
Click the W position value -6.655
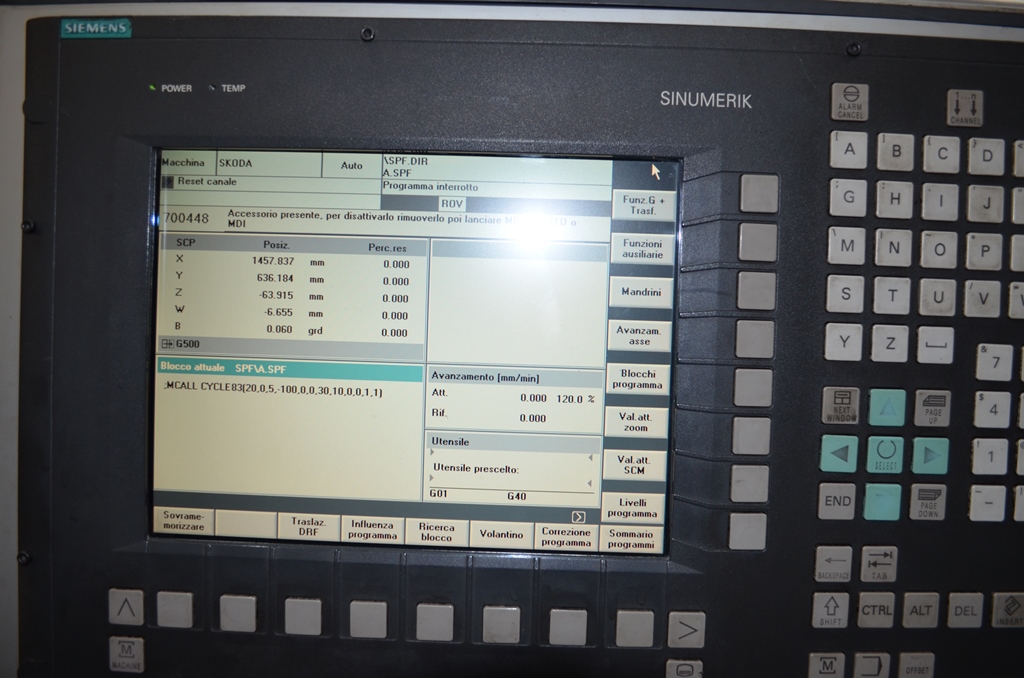tap(278, 312)
